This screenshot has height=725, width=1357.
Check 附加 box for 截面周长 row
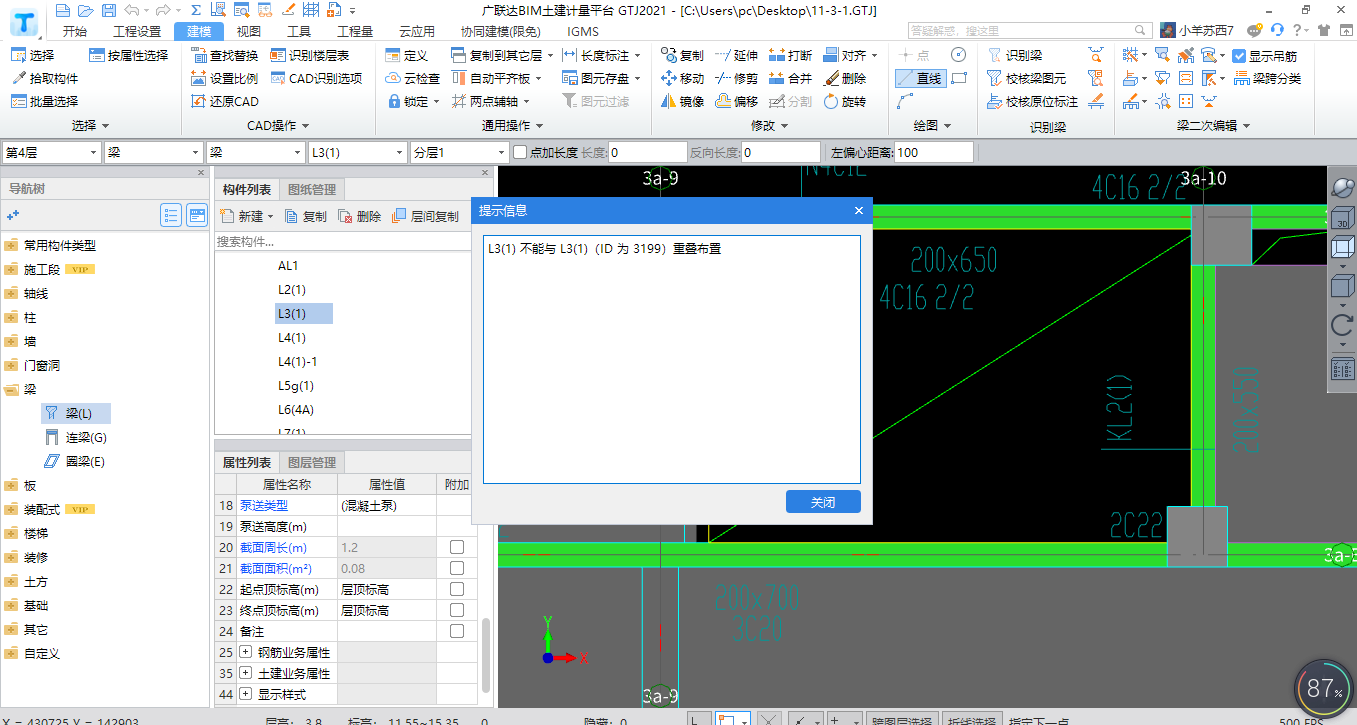(x=457, y=547)
